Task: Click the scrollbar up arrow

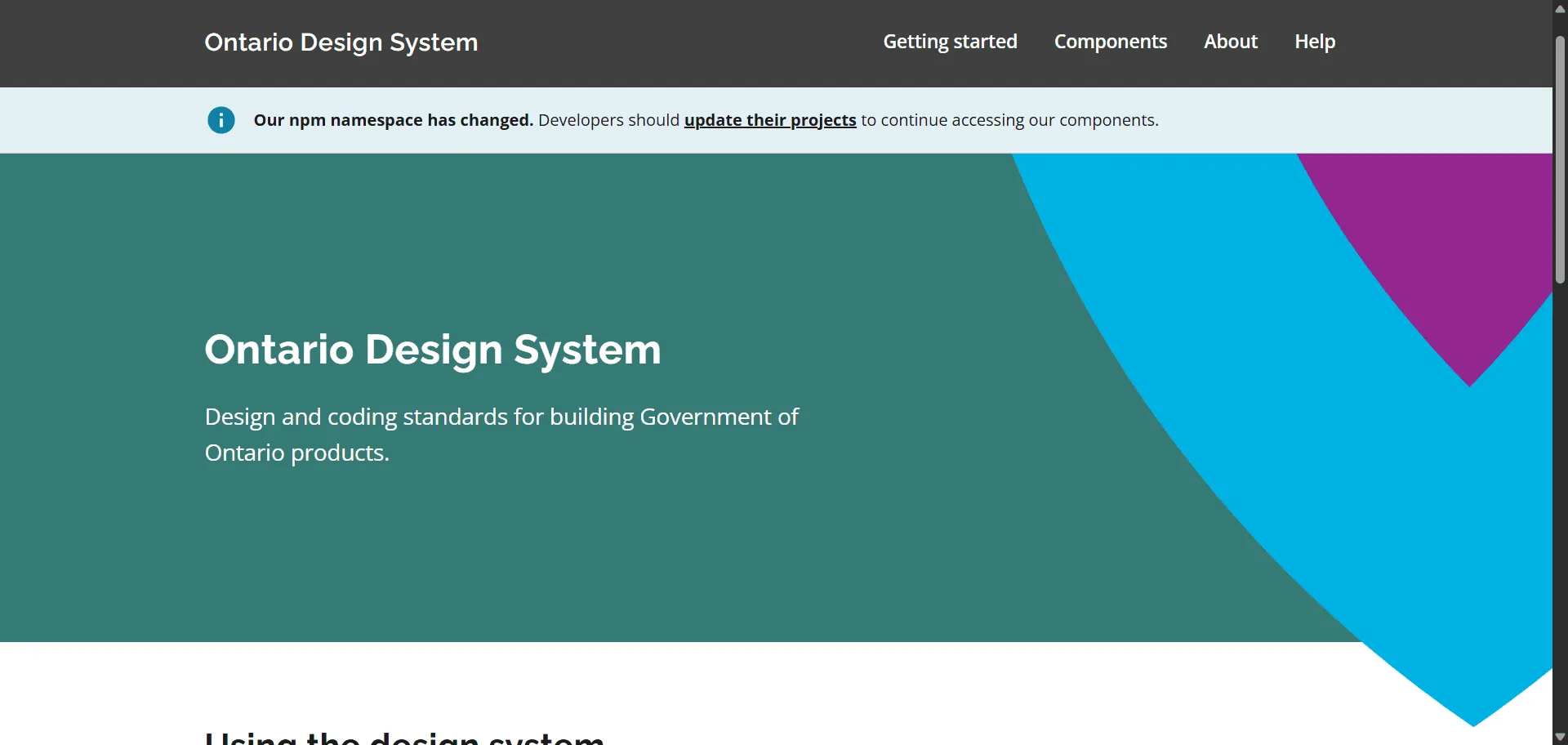Action: coord(1560,8)
